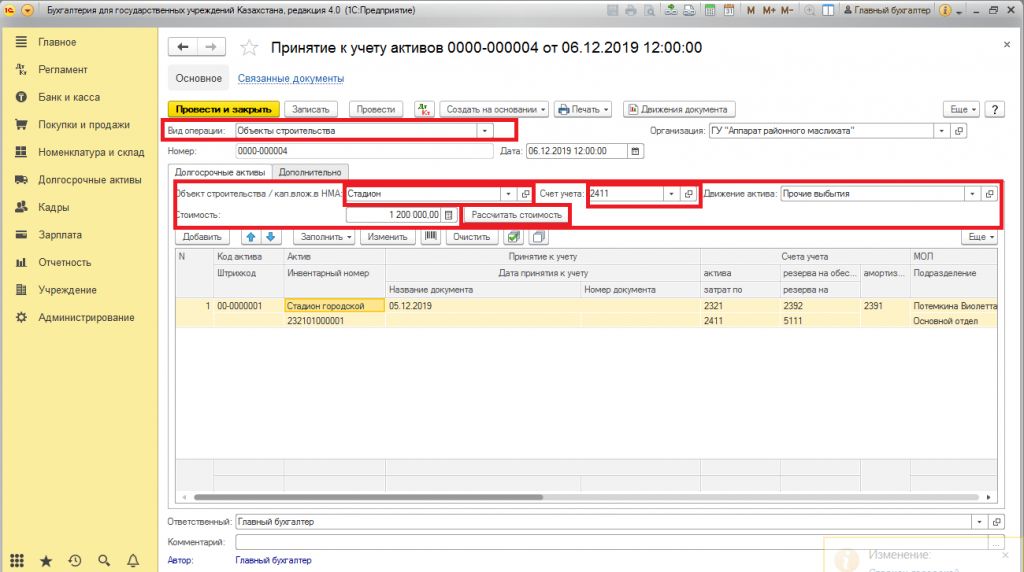The image size is (1024, 572).
Task: Move the row up with the blue up arrow
Action: point(250,238)
